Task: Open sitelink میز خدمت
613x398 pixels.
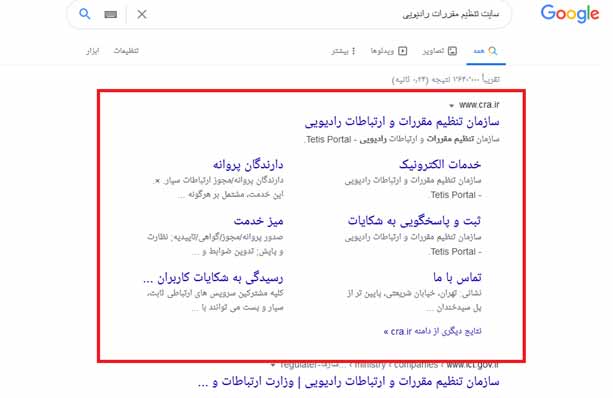Action: [x=258, y=221]
